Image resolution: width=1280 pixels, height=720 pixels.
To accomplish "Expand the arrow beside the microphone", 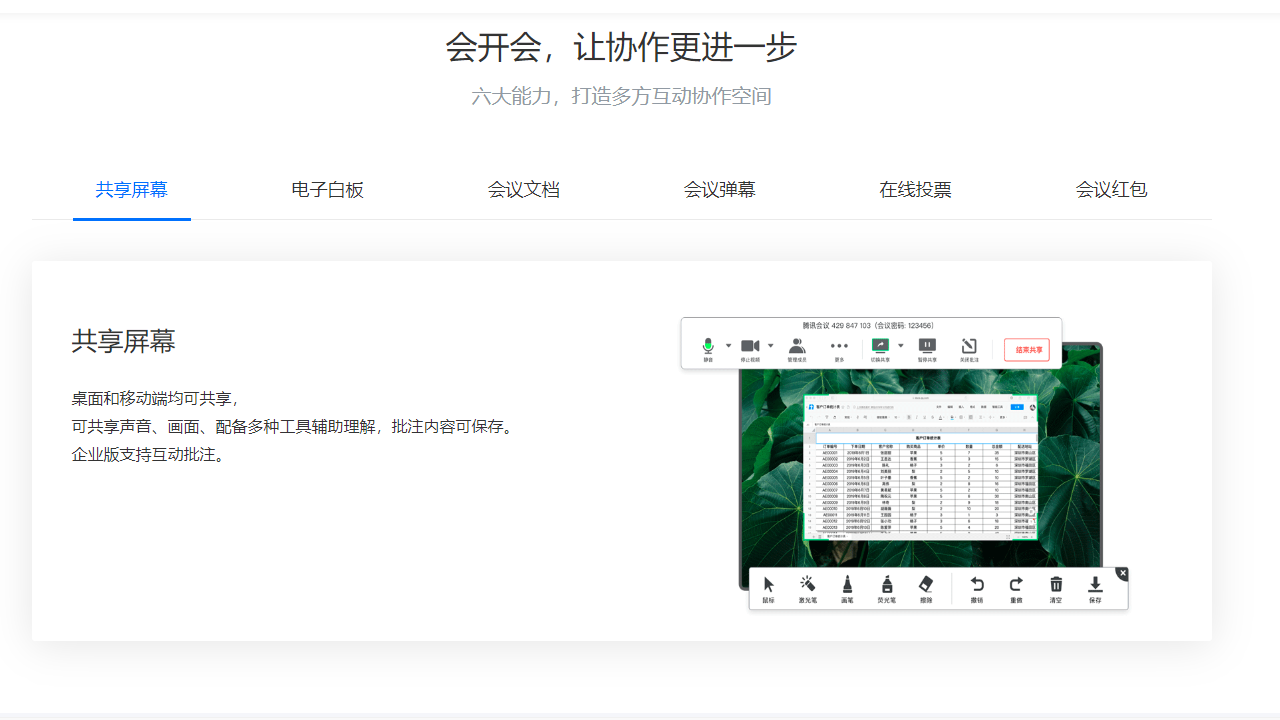I will pyautogui.click(x=729, y=346).
